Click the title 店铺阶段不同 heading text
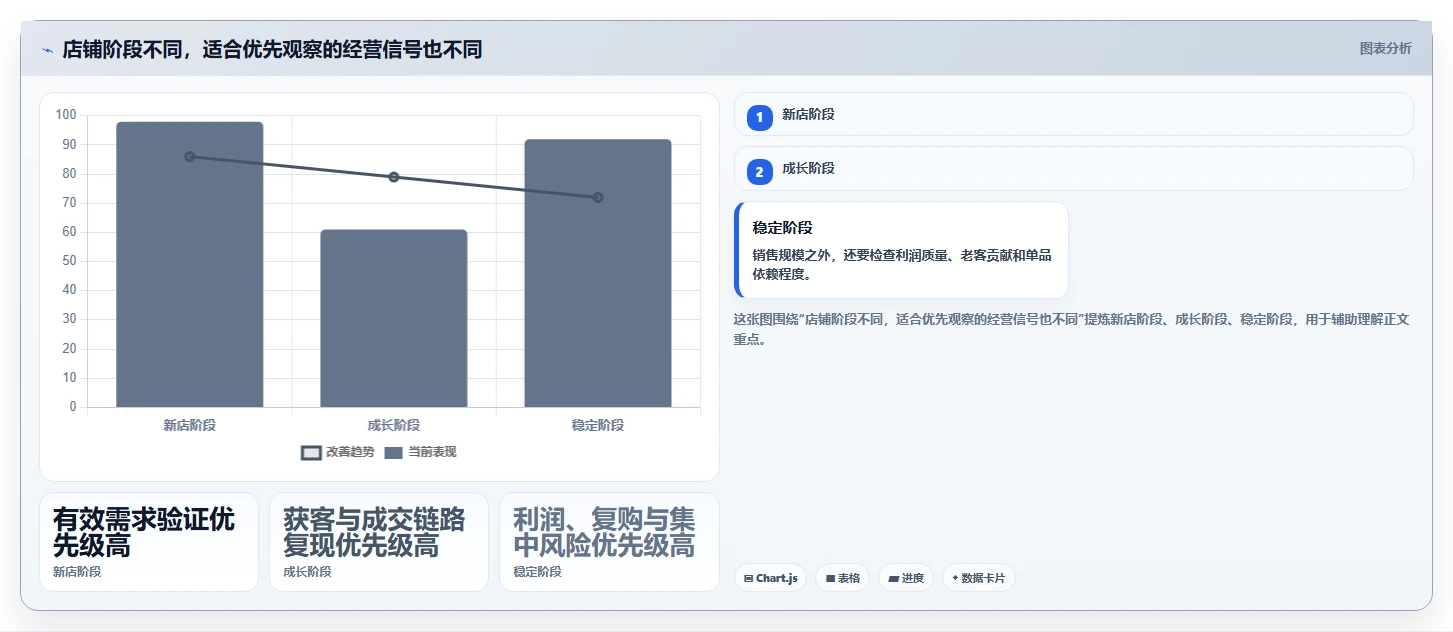1453x632 pixels. click(x=272, y=49)
